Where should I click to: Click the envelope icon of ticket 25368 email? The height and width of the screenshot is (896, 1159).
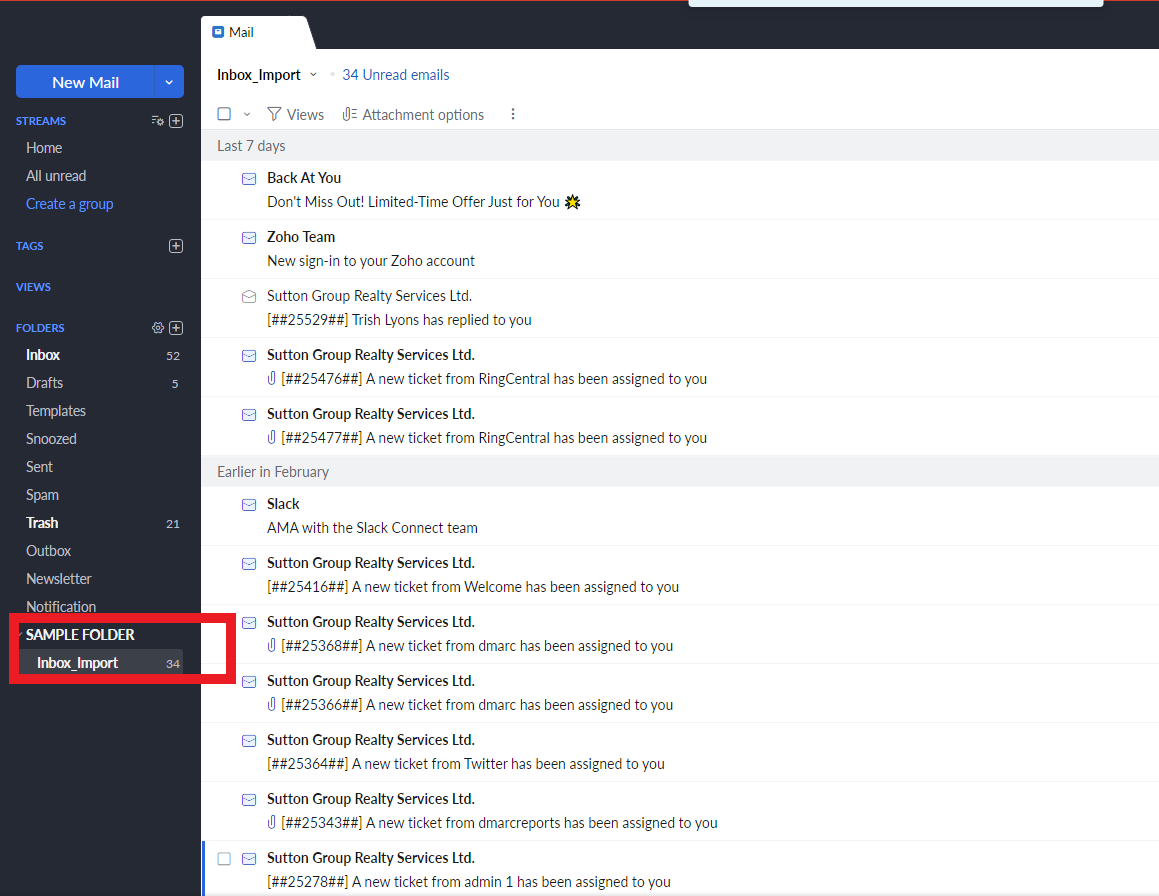249,623
